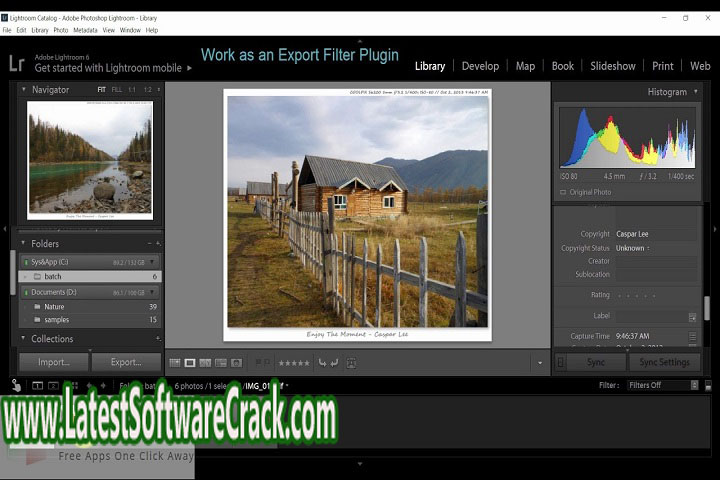Open Copyright Status Unknown dropdown
The image size is (720, 480).
click(633, 248)
